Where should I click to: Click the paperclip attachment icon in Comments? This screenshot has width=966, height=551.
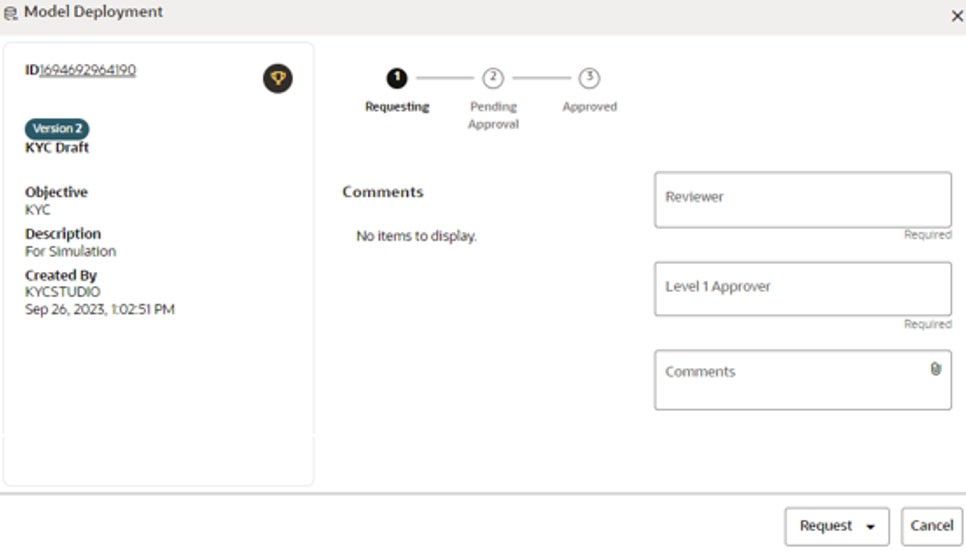(935, 369)
